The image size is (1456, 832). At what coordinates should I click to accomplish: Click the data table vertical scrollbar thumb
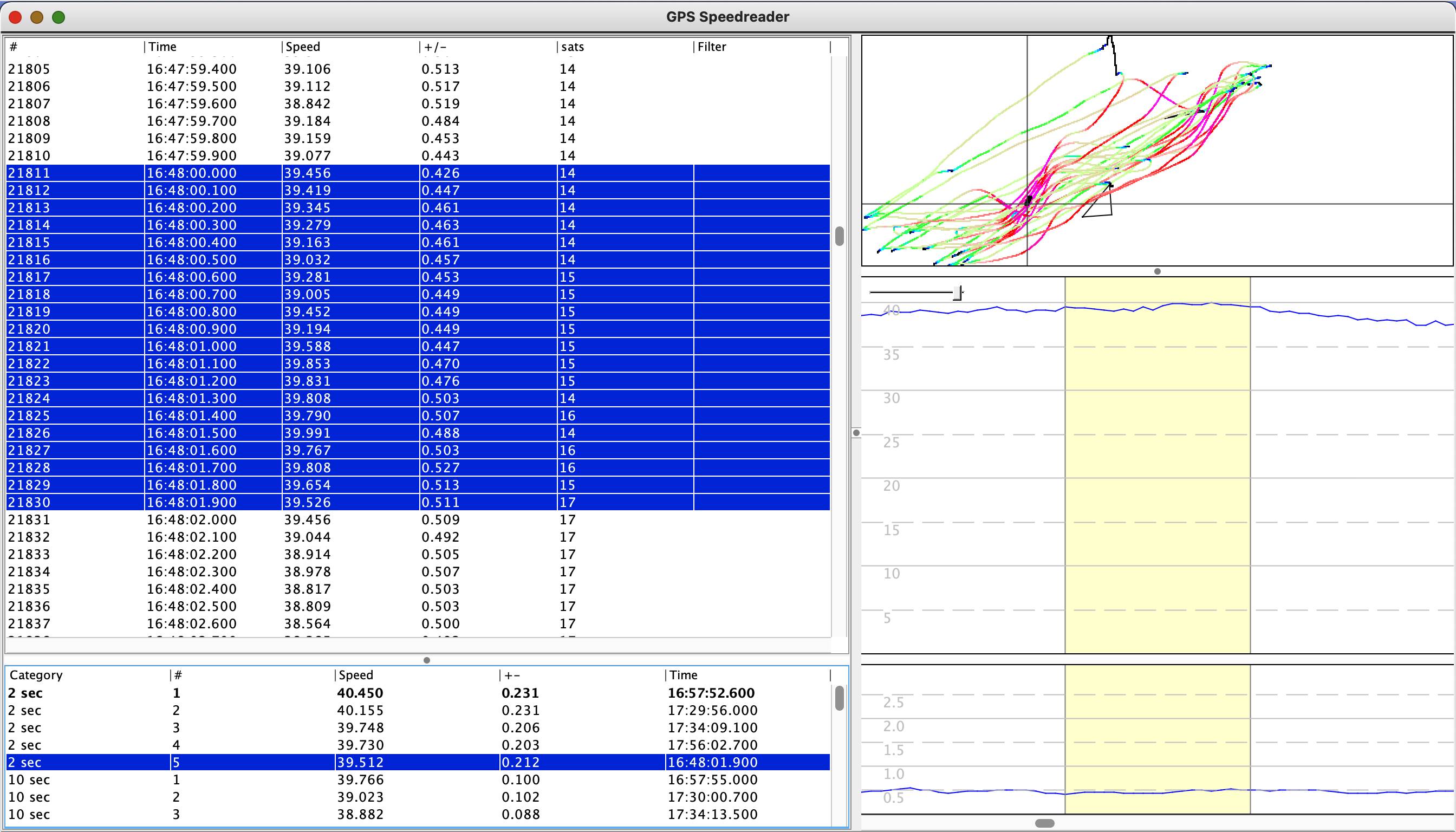click(839, 236)
